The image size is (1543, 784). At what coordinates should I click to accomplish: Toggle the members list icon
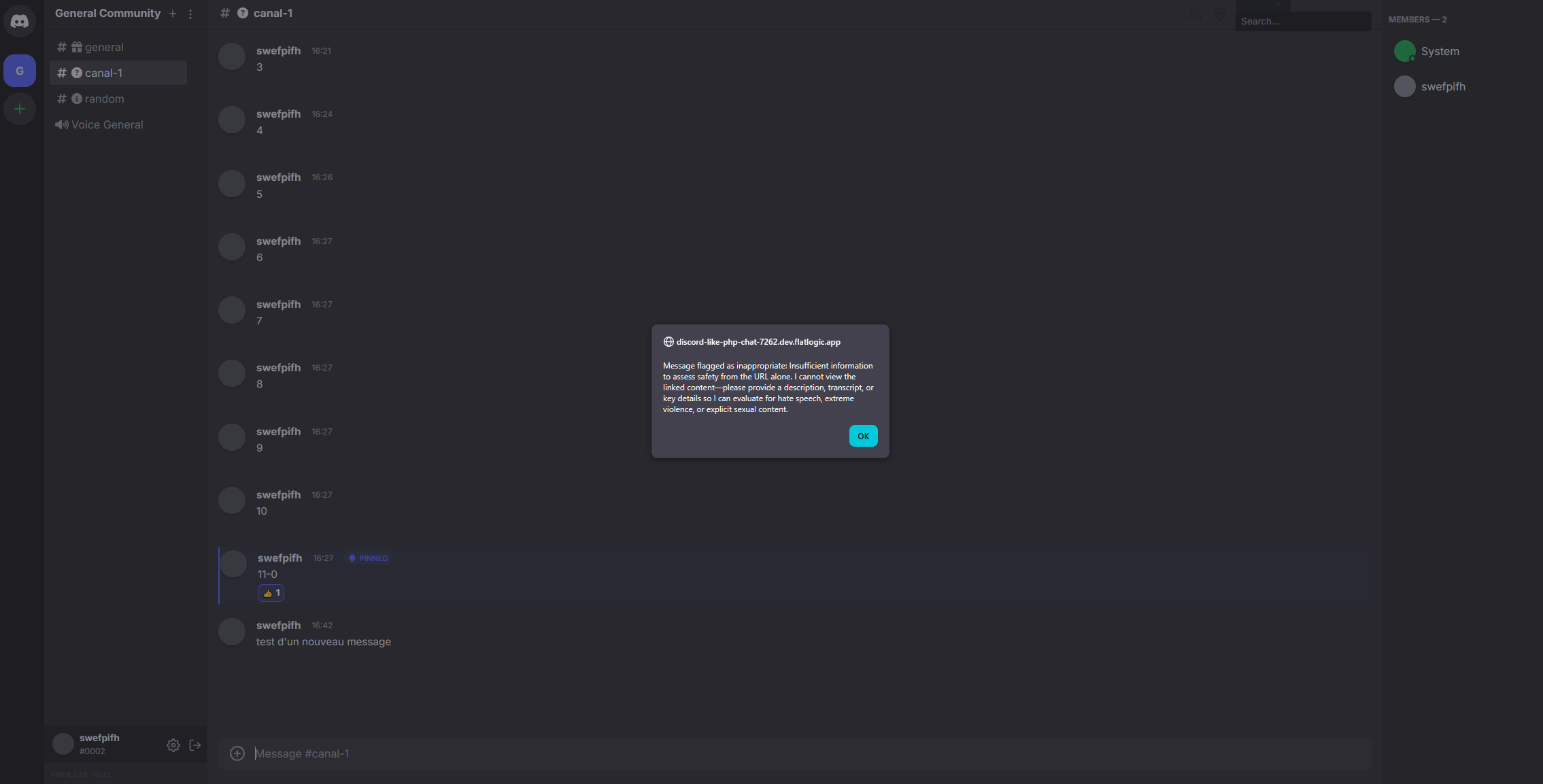click(x=1195, y=14)
